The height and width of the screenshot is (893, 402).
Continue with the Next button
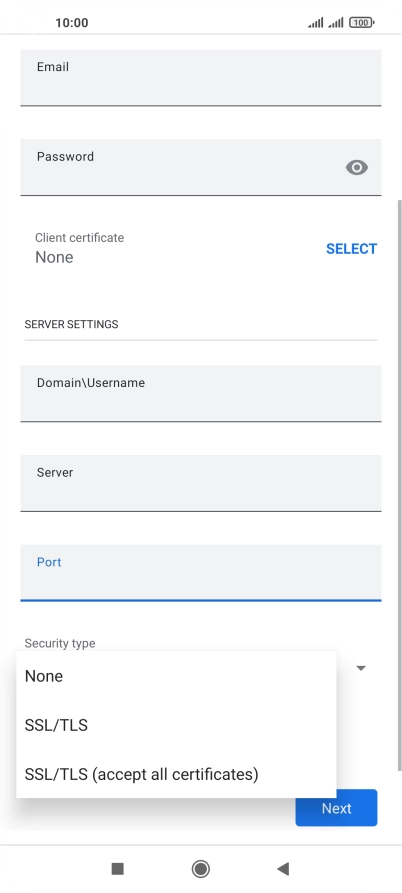[x=336, y=808]
